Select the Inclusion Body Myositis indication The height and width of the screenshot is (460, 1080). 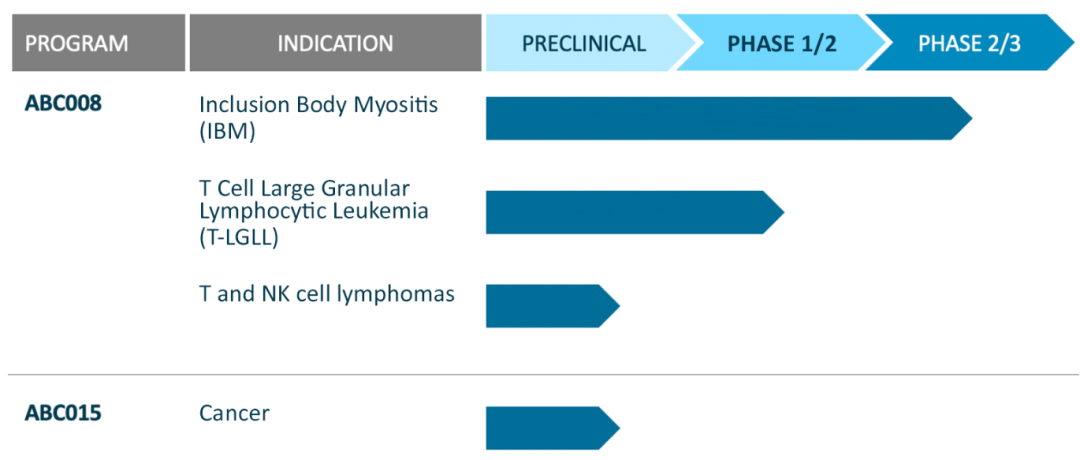click(318, 117)
